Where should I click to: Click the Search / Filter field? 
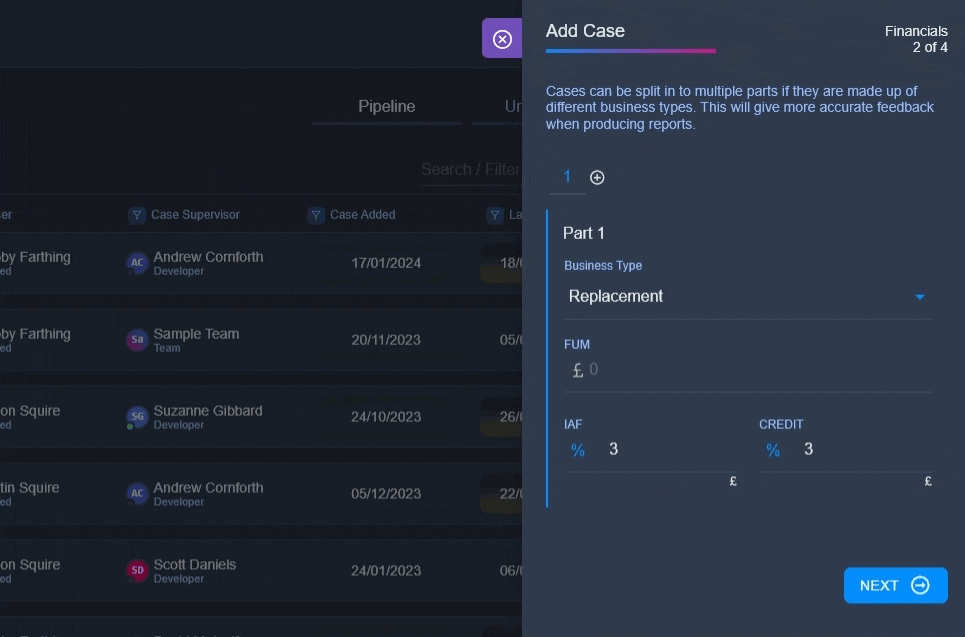point(471,169)
